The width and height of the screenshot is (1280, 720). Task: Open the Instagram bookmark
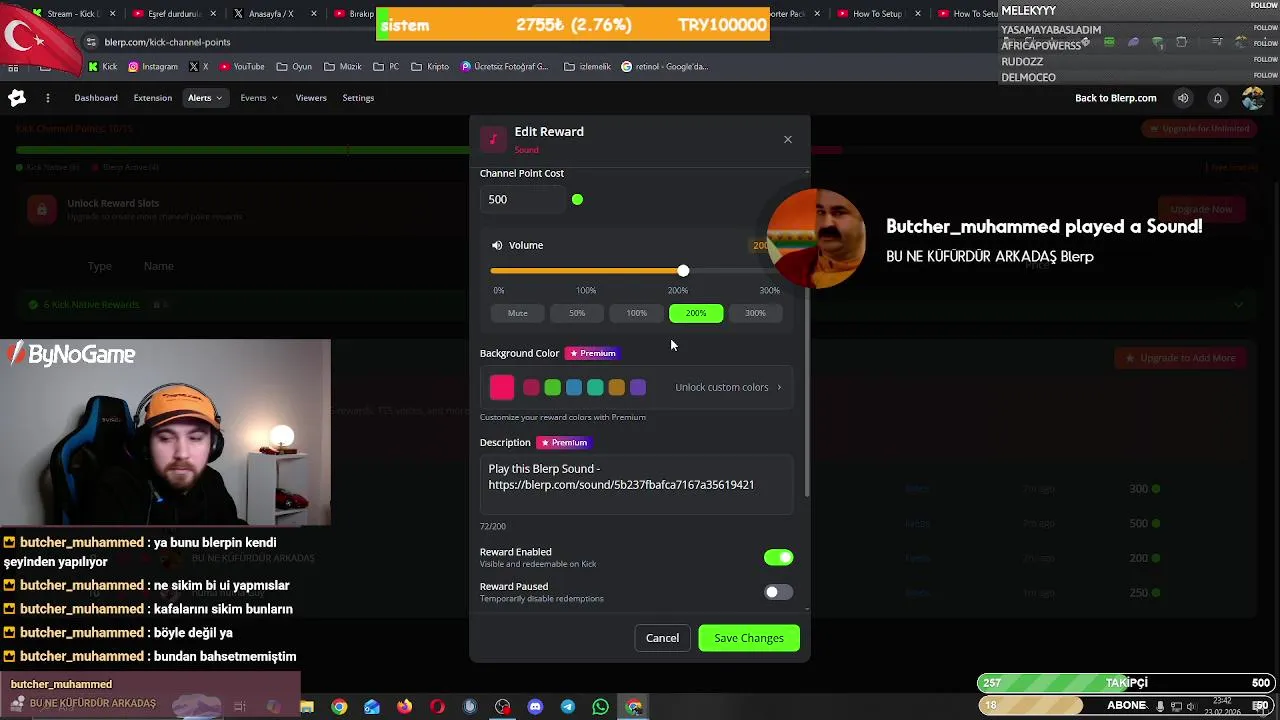point(153,67)
